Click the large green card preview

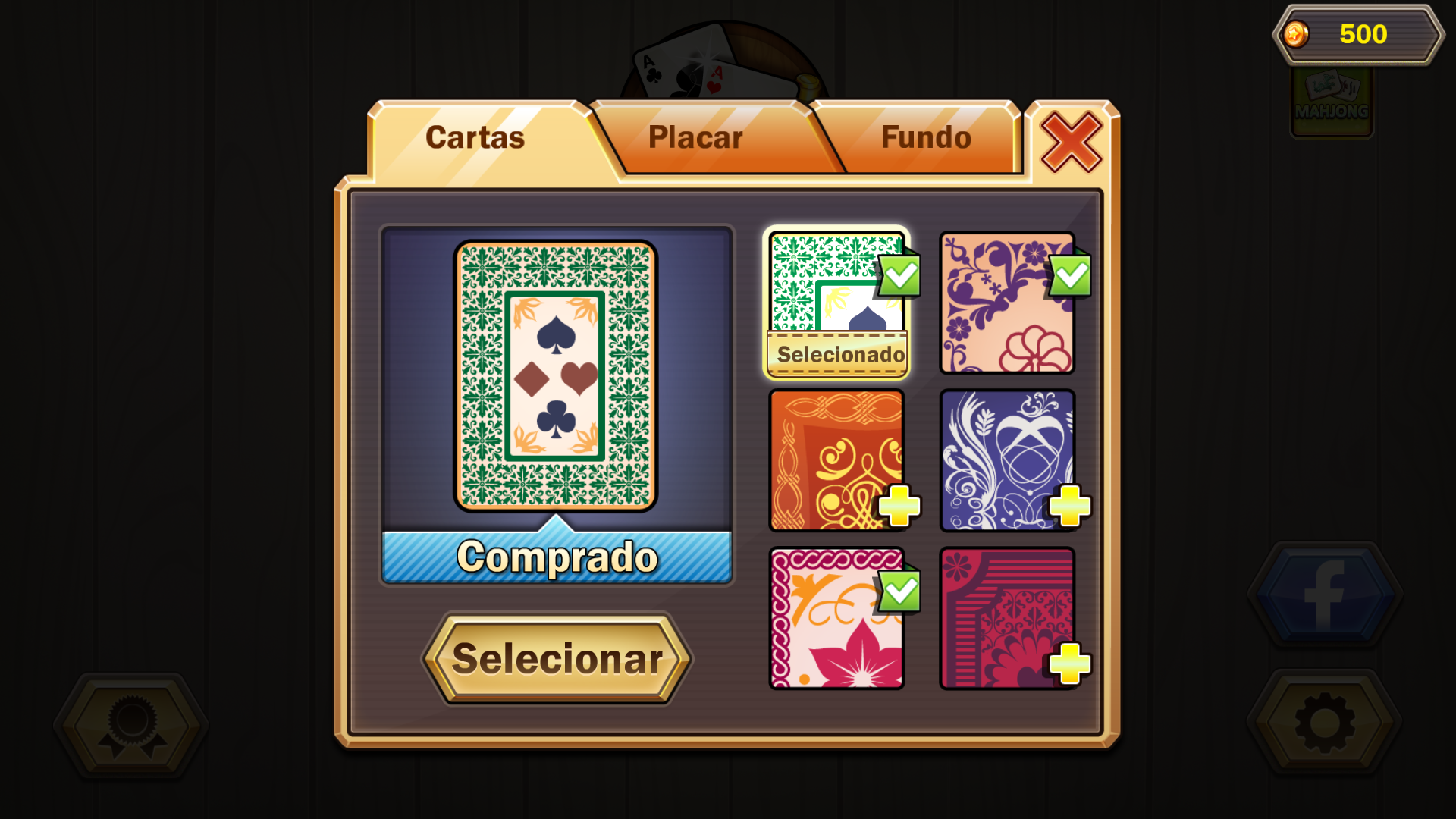point(556,376)
